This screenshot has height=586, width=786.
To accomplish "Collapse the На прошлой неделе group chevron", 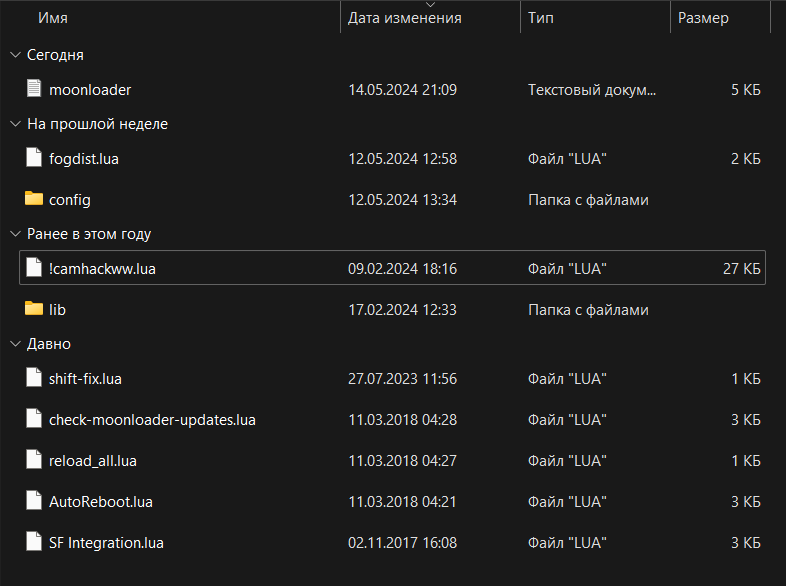I will (14, 124).
